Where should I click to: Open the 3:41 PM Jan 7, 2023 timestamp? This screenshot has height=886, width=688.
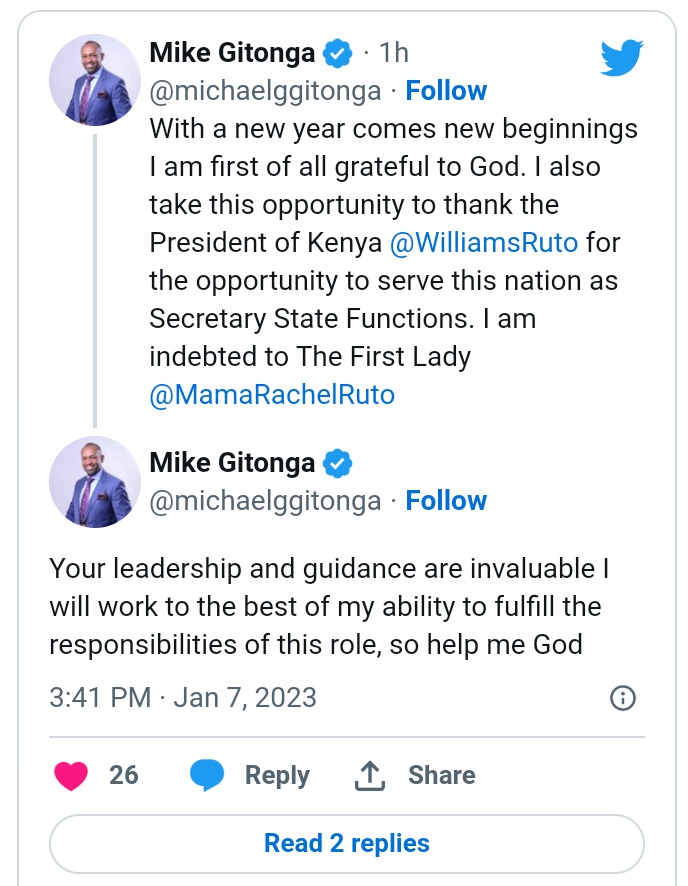click(x=182, y=698)
